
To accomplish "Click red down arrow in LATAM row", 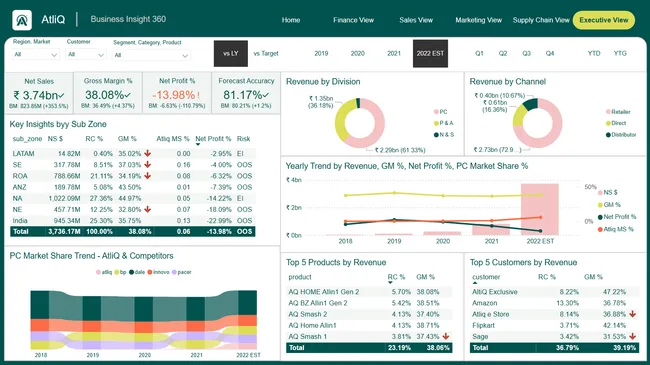I will tap(147, 153).
